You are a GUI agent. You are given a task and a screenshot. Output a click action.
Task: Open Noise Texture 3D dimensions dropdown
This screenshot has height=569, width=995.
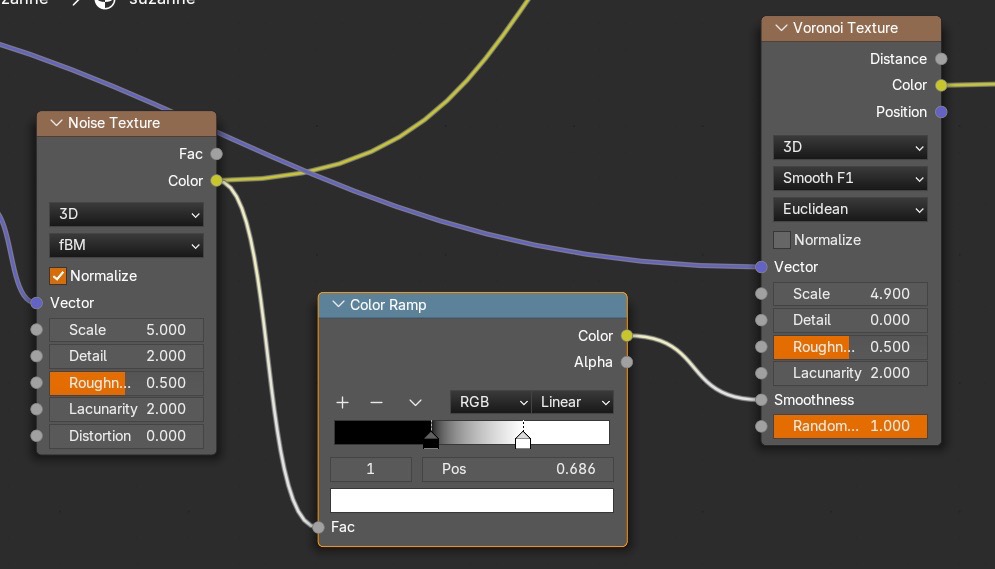[126, 214]
